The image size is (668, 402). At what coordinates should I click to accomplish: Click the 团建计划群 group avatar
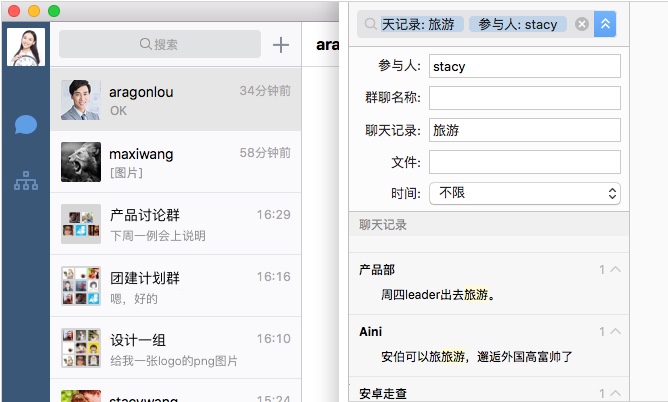click(x=81, y=286)
